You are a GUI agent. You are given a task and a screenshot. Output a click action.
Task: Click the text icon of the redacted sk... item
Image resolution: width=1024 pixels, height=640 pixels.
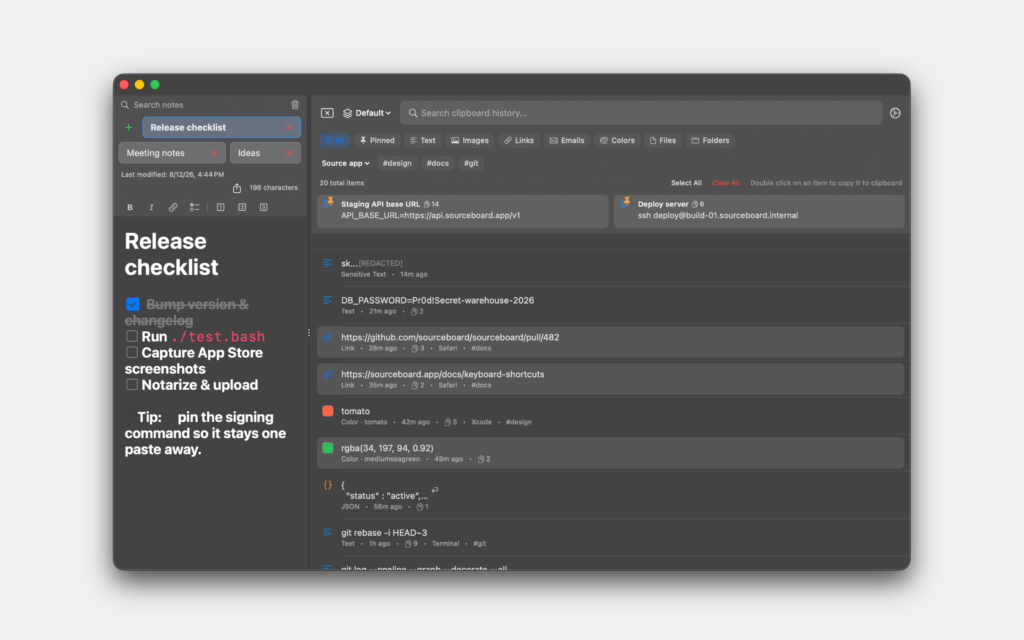click(328, 264)
